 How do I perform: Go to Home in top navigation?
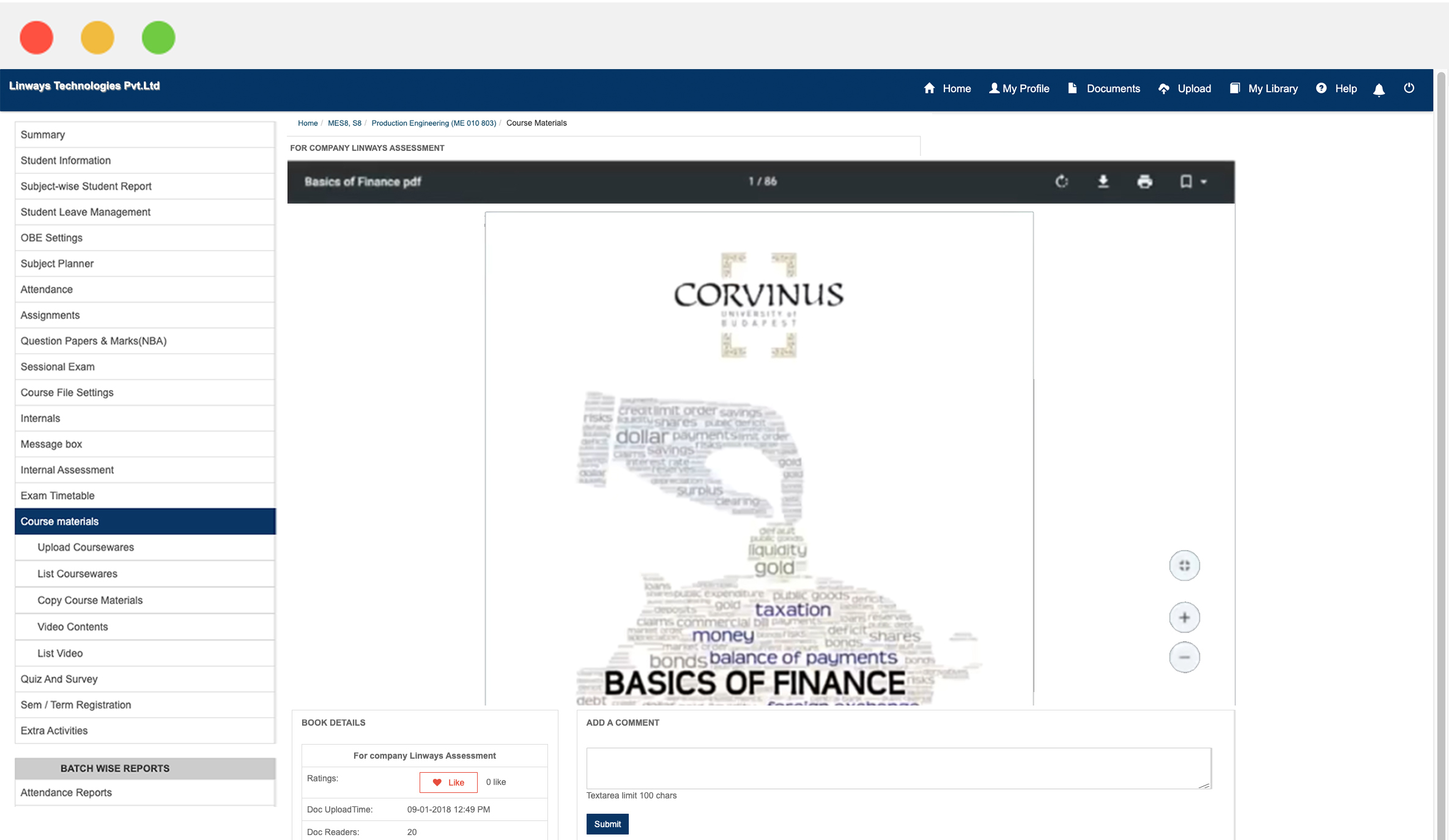(947, 89)
